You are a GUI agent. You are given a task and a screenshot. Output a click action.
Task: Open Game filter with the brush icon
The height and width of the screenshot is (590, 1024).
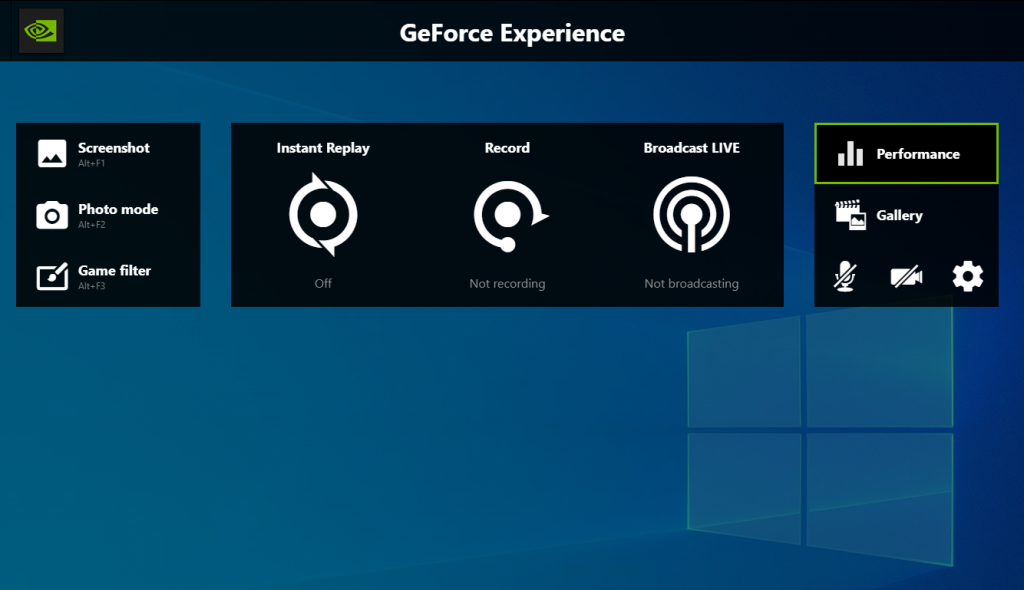coord(51,277)
